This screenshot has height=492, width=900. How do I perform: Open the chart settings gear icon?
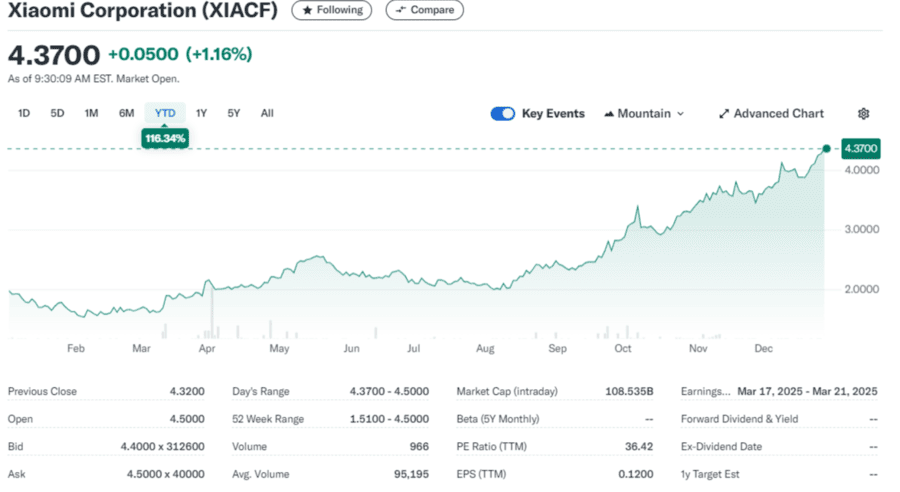pos(863,114)
